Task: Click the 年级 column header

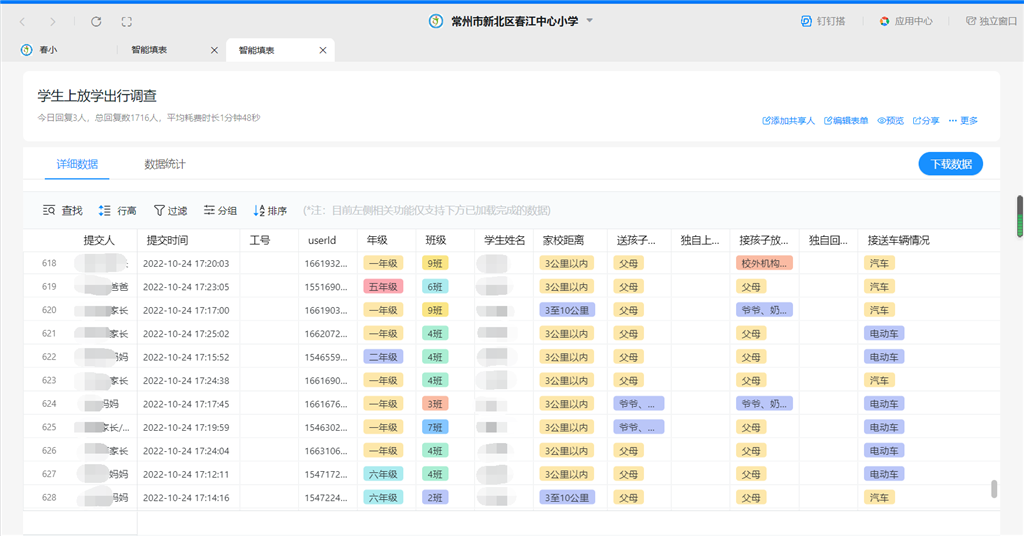Action: click(x=377, y=240)
